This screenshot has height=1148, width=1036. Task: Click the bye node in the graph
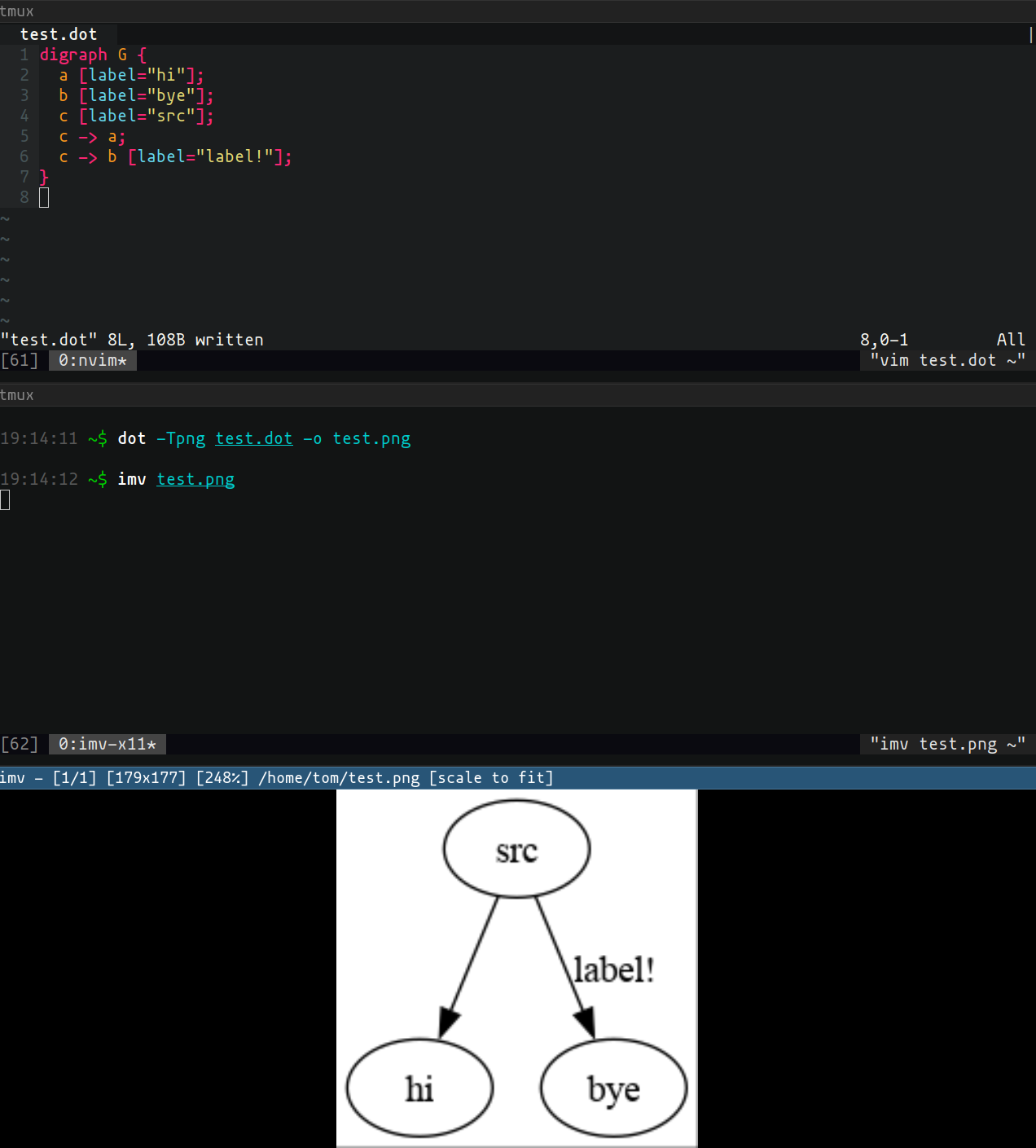[x=613, y=1089]
